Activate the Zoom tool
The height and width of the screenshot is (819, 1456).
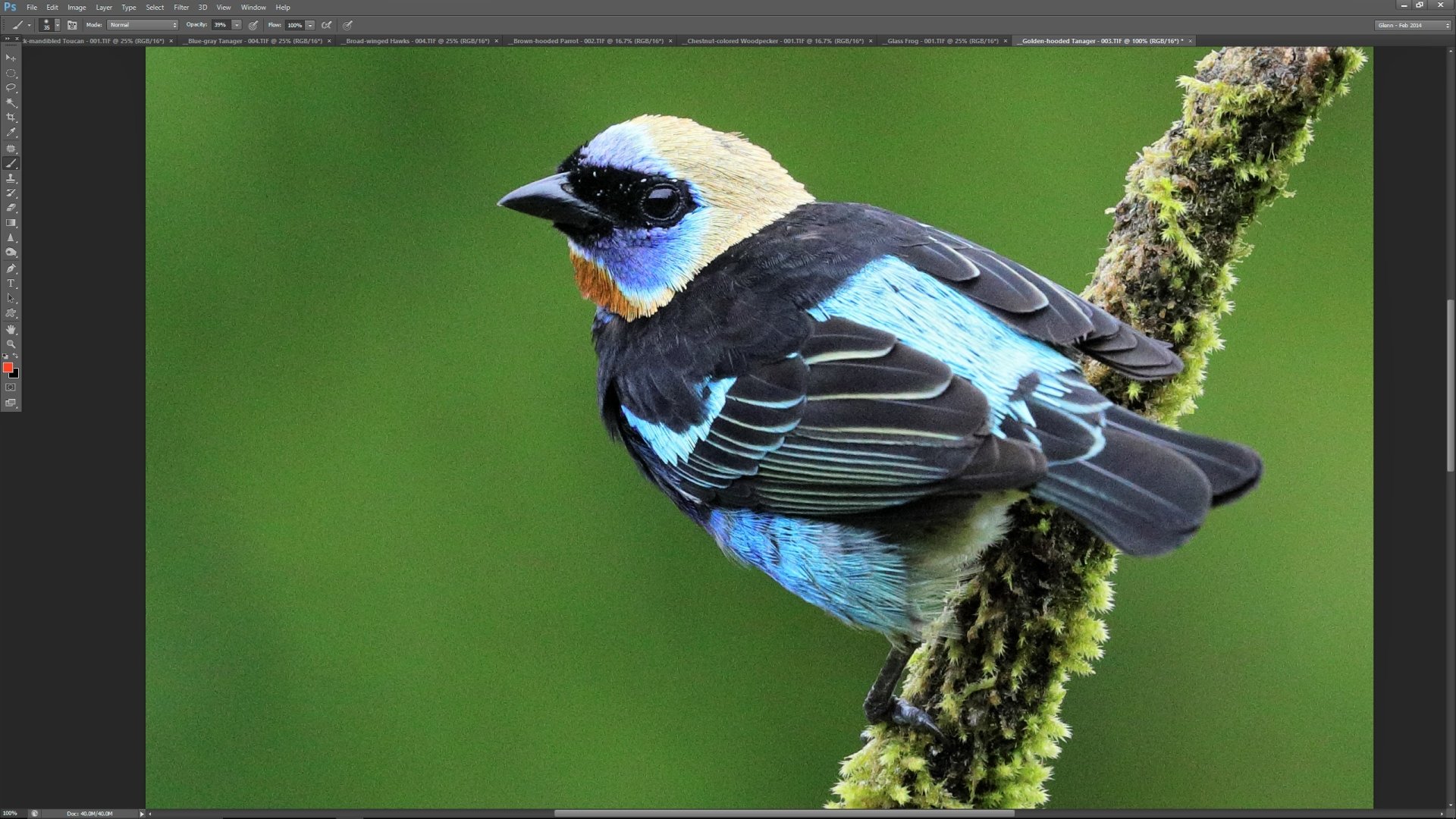11,344
